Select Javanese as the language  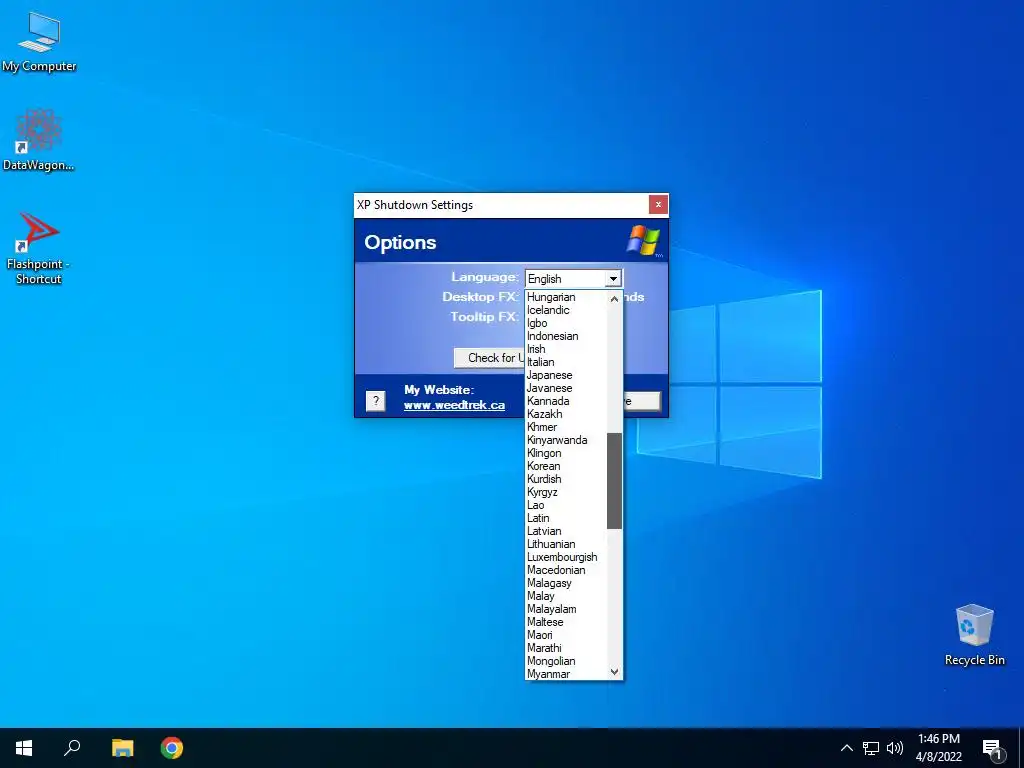(567, 389)
